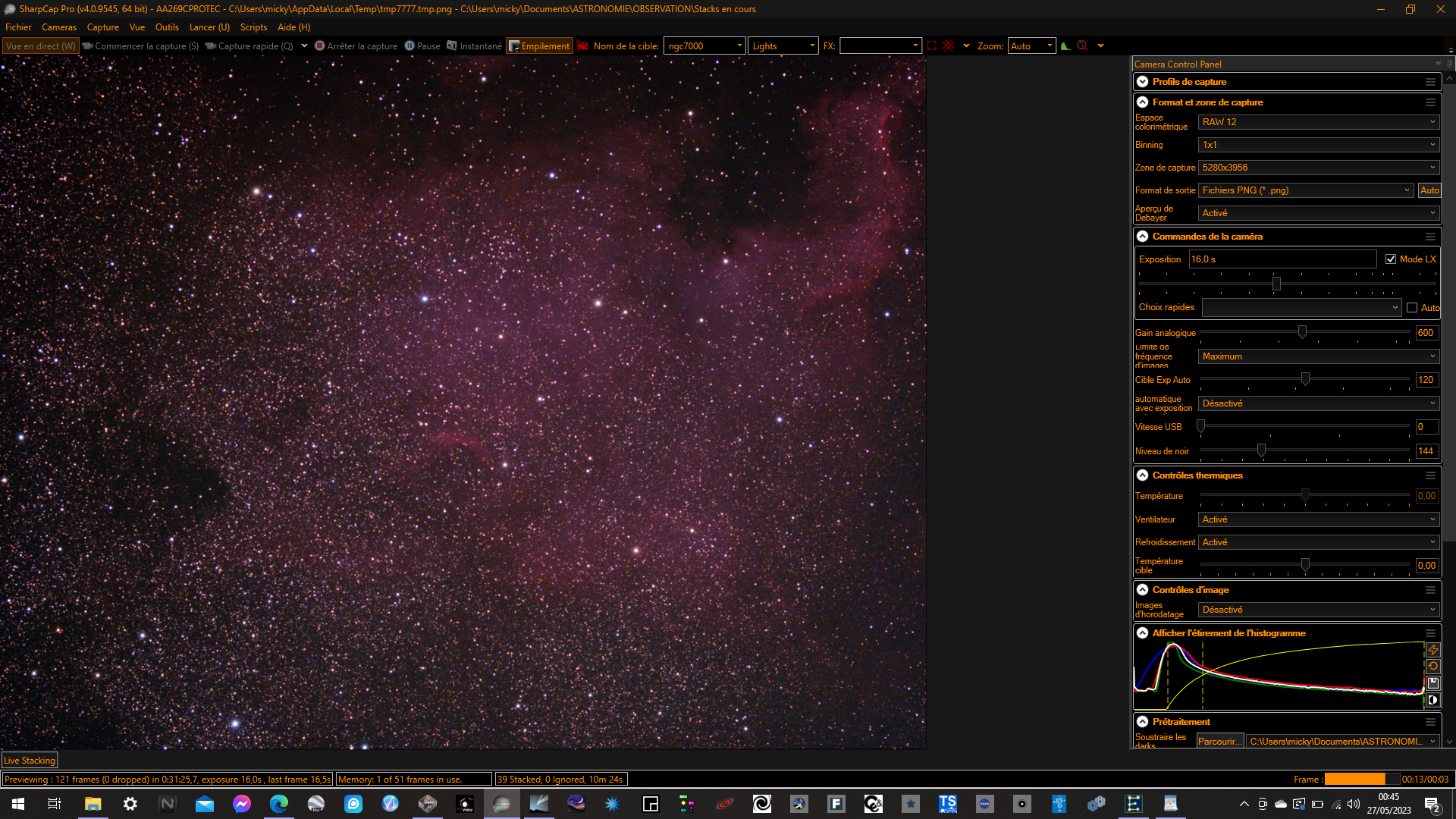
Task: Collapse the Commandes de la caméra section
Action: click(x=1142, y=237)
